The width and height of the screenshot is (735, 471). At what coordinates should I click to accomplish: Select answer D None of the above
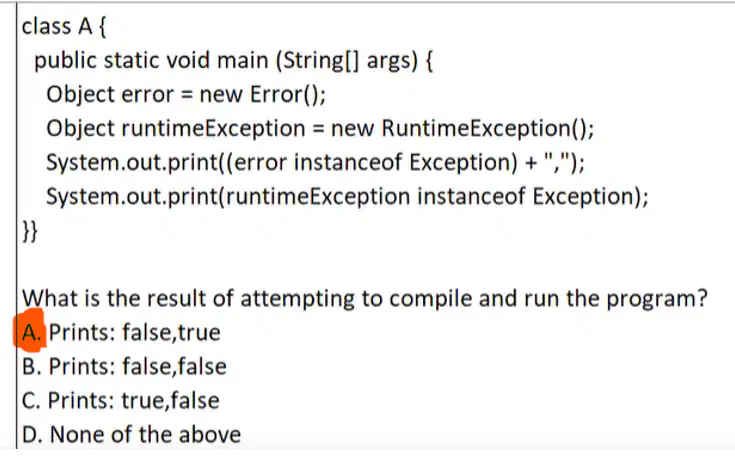(x=131, y=434)
